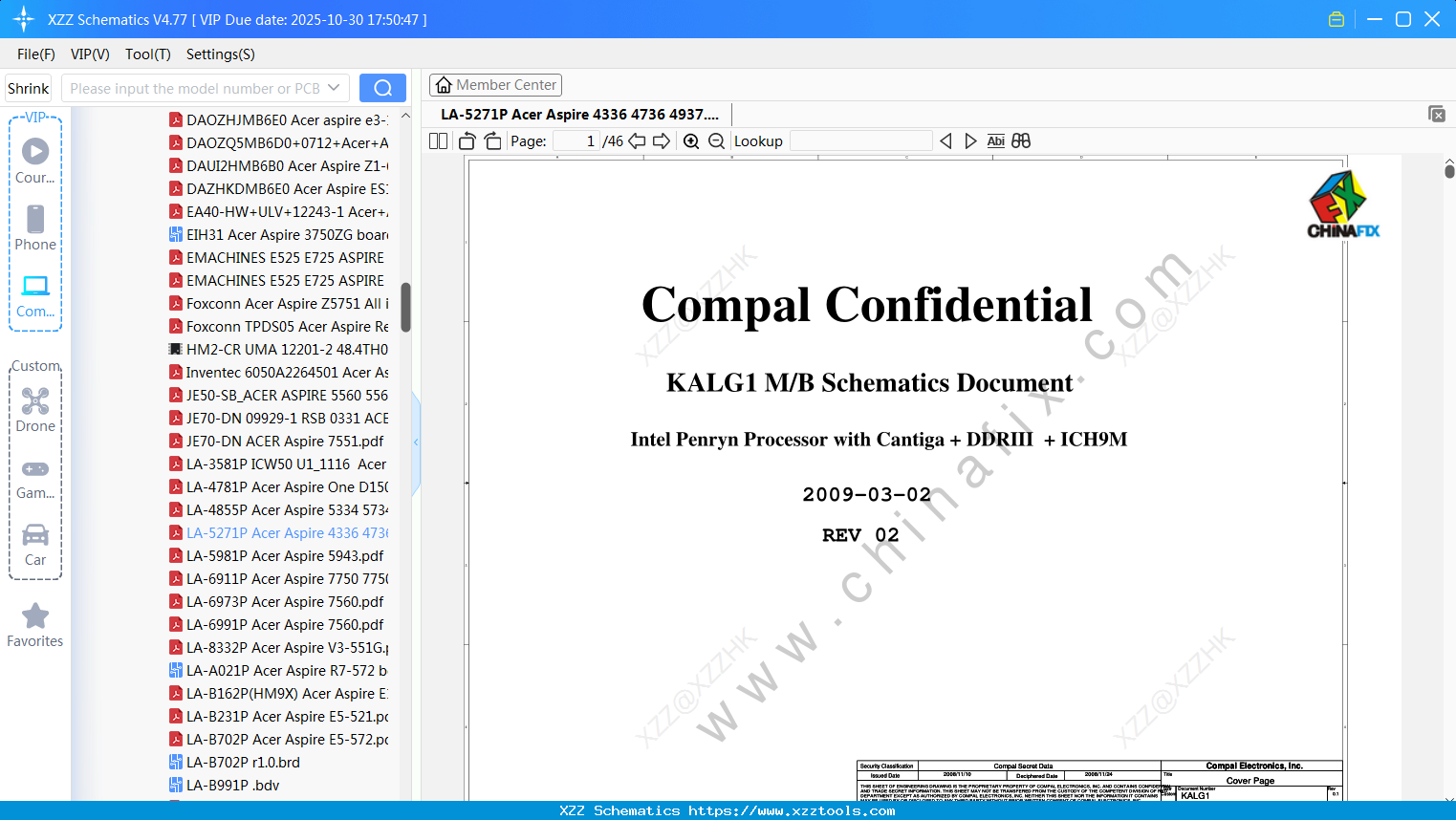1456x820 pixels.
Task: Select the LA-5271P Acer Aspire document tab
Action: (x=579, y=115)
